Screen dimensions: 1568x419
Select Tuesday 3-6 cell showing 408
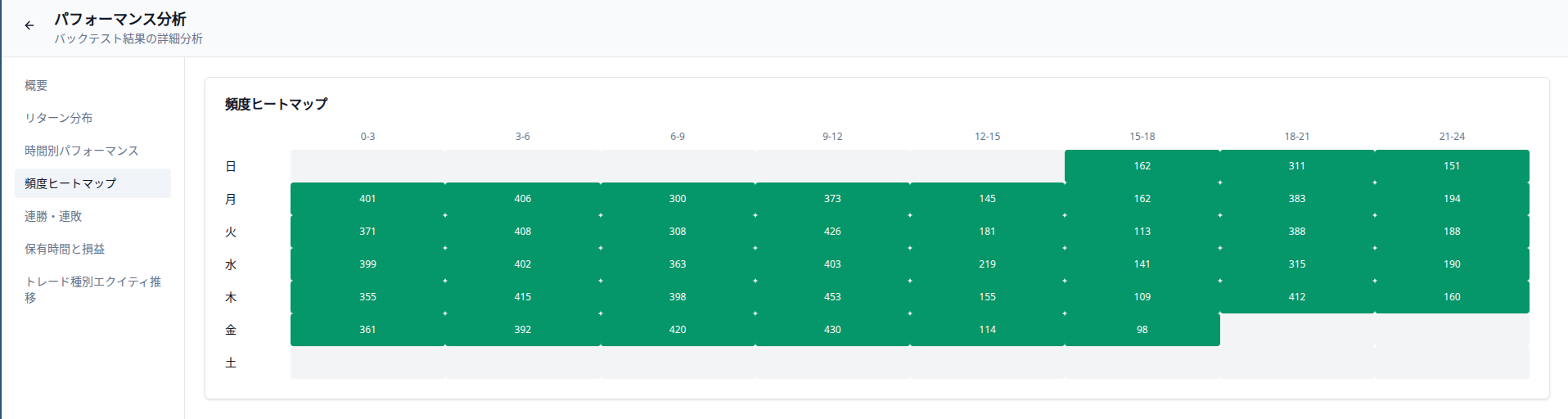(x=522, y=232)
